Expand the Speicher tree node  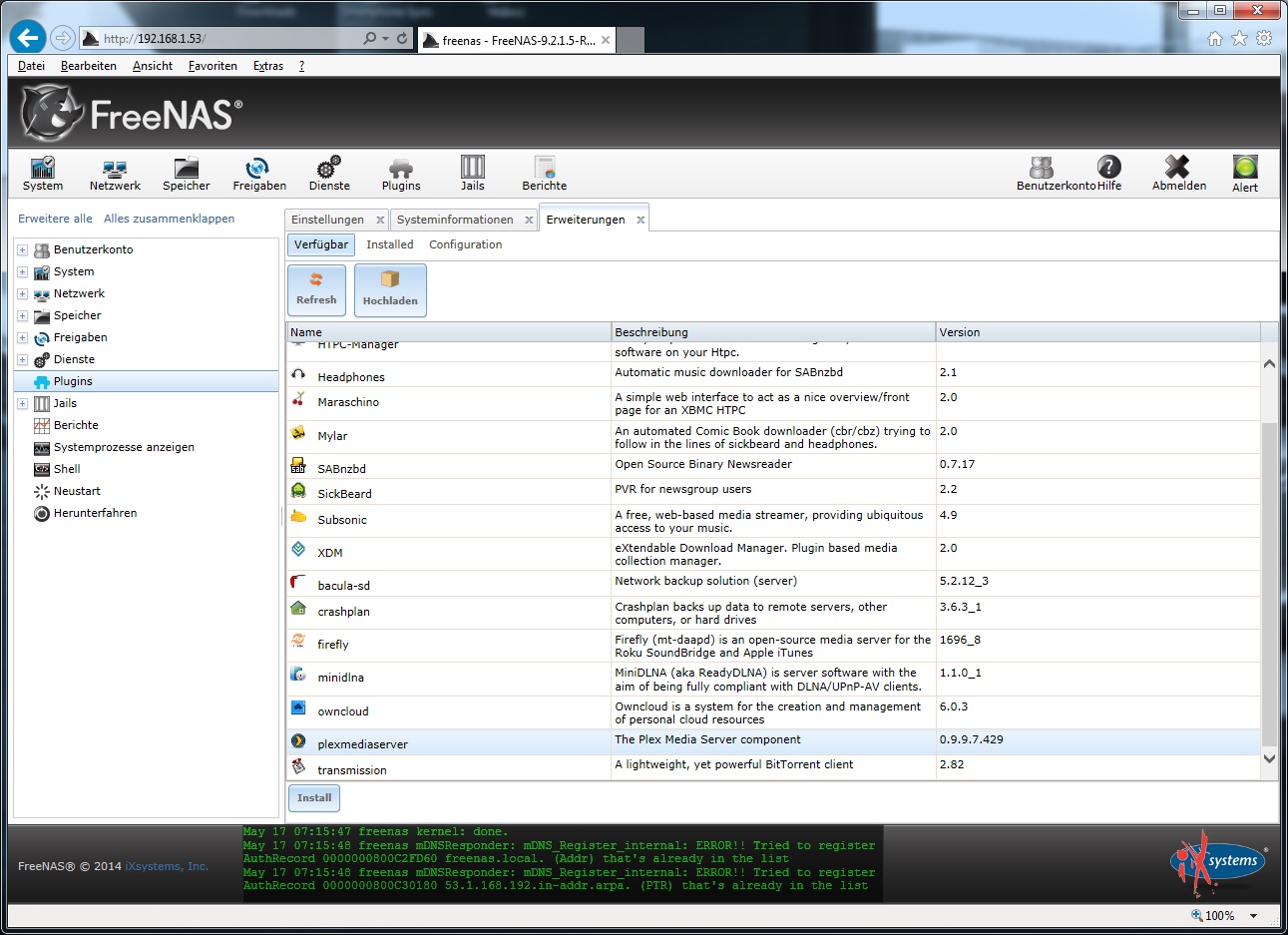22,315
